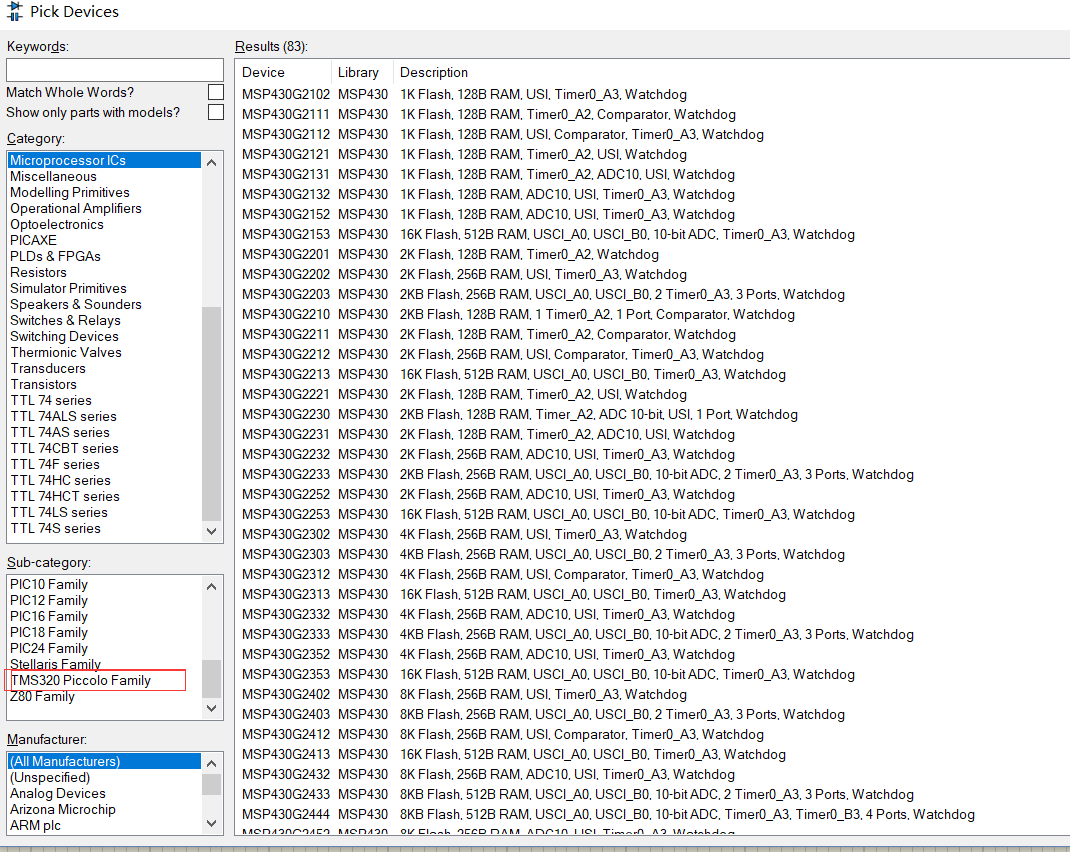This screenshot has height=852, width=1070.
Task: Choose PIC24 Family sub-category
Action: (x=48, y=649)
